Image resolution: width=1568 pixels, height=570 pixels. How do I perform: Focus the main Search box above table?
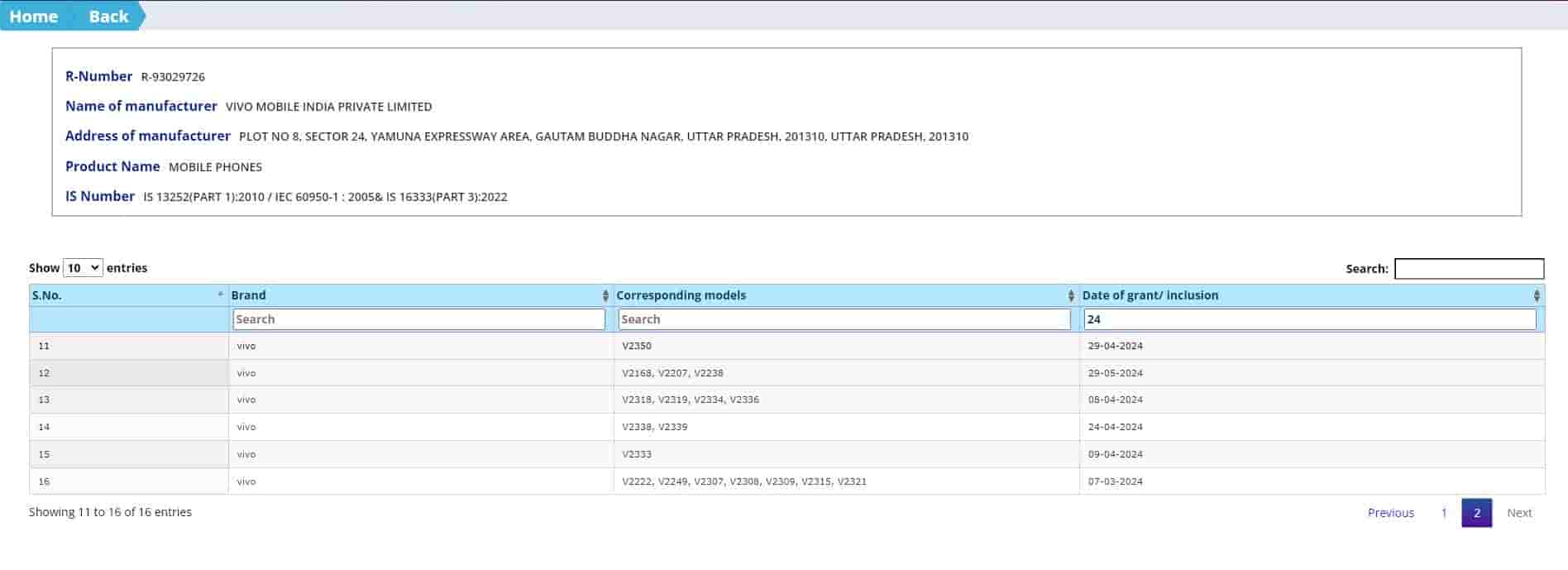point(1469,269)
